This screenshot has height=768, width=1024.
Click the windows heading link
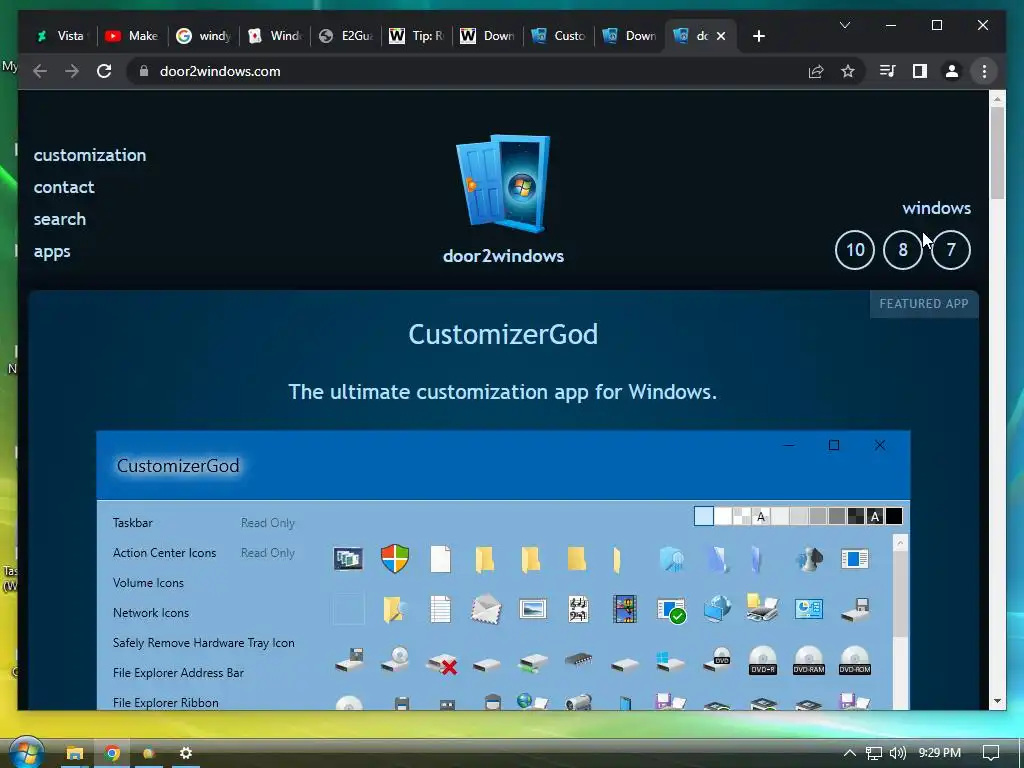coord(936,208)
